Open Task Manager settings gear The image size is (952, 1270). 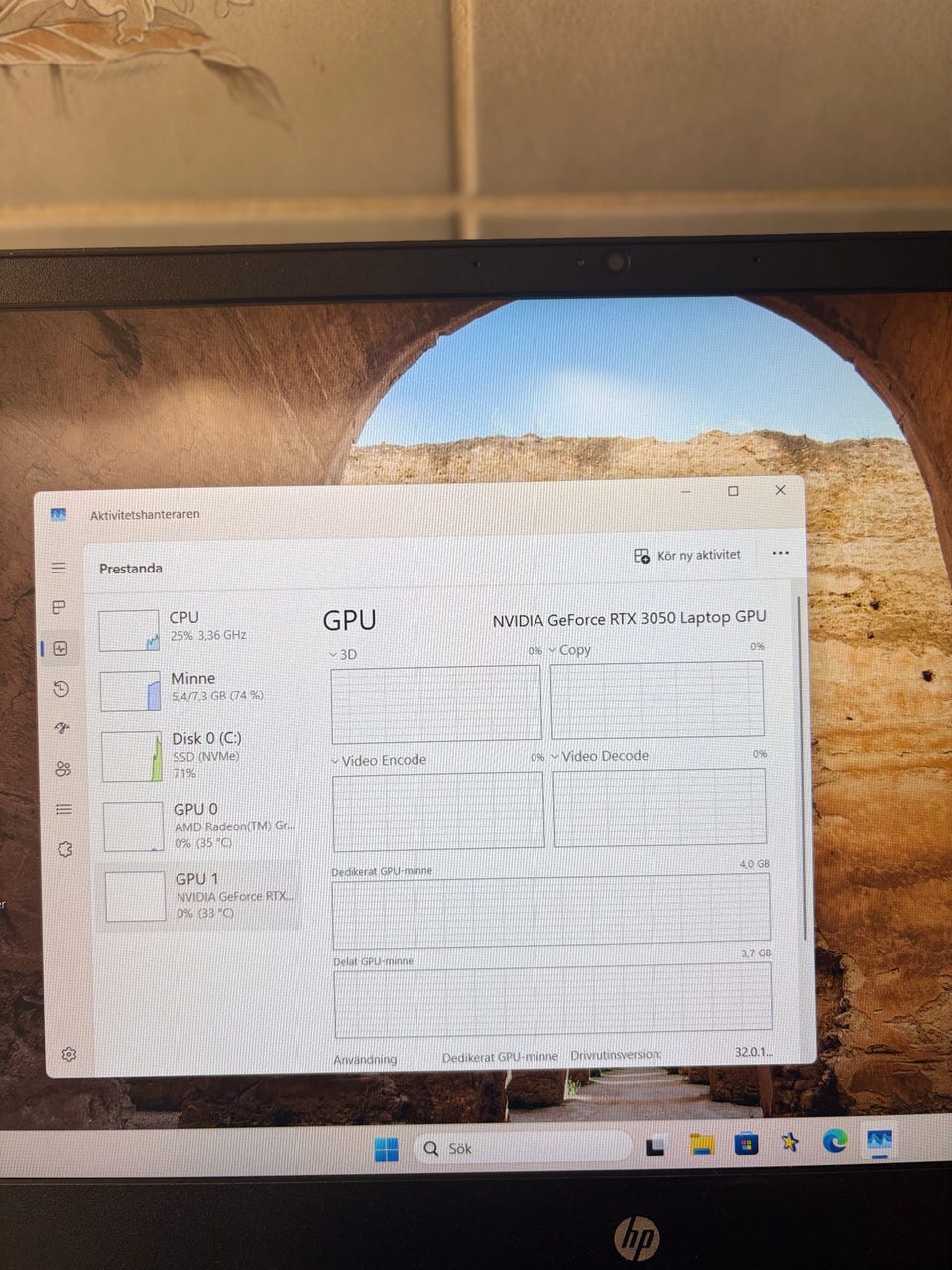click(69, 1054)
